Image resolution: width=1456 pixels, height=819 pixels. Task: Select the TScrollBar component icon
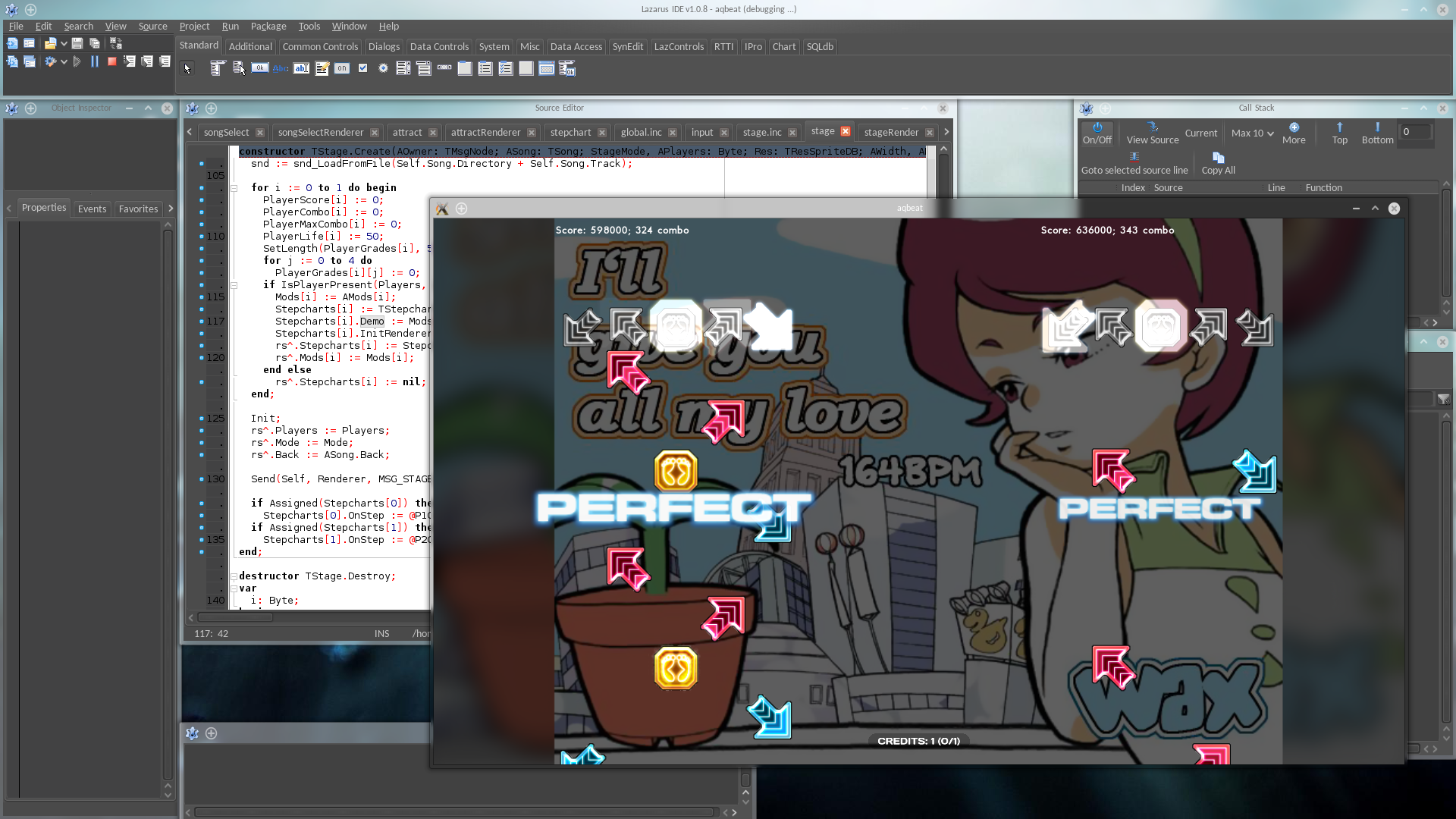pos(444,67)
